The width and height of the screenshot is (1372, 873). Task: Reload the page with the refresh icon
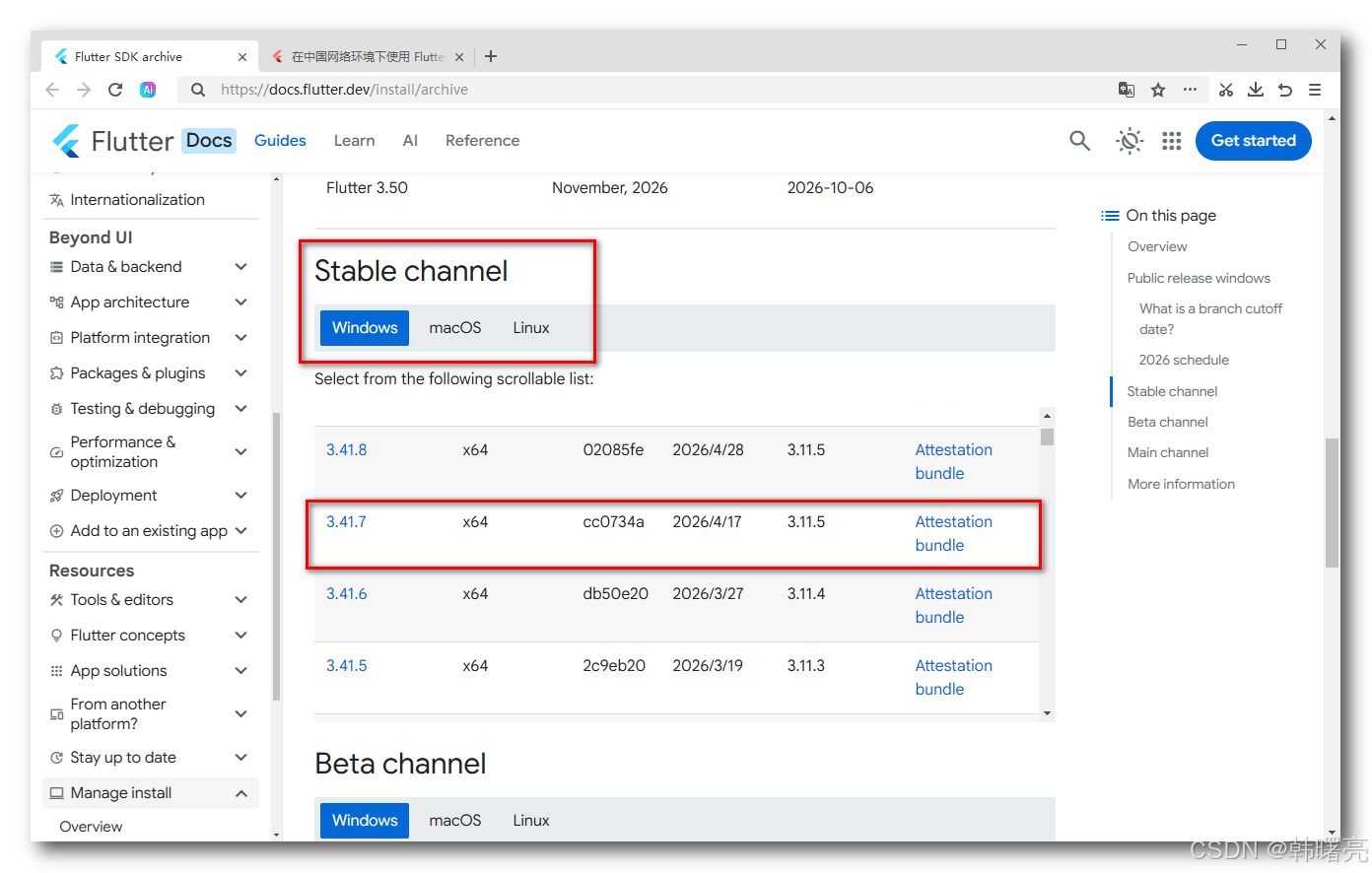(115, 90)
